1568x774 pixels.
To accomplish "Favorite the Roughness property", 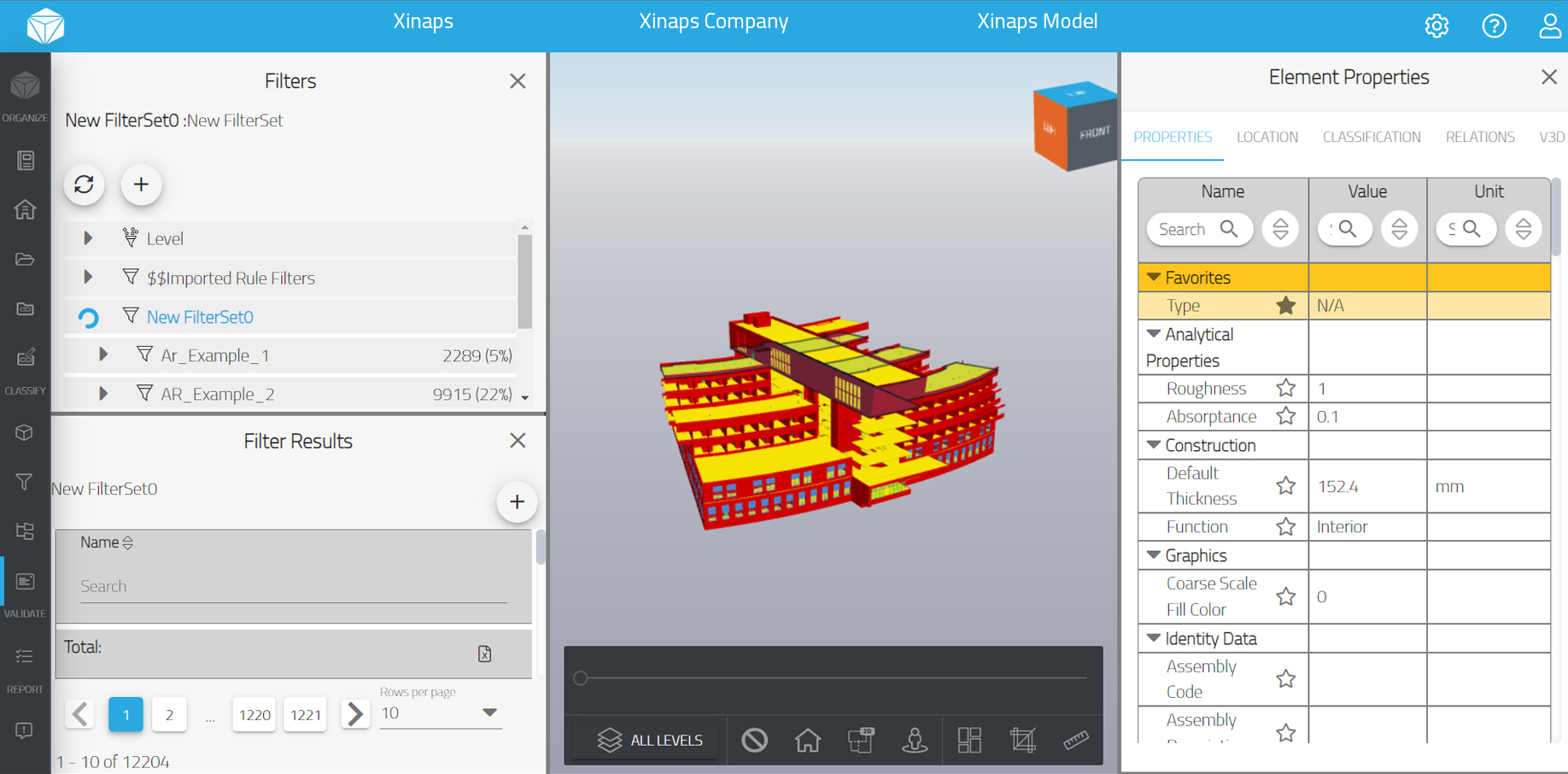I will (x=1285, y=389).
